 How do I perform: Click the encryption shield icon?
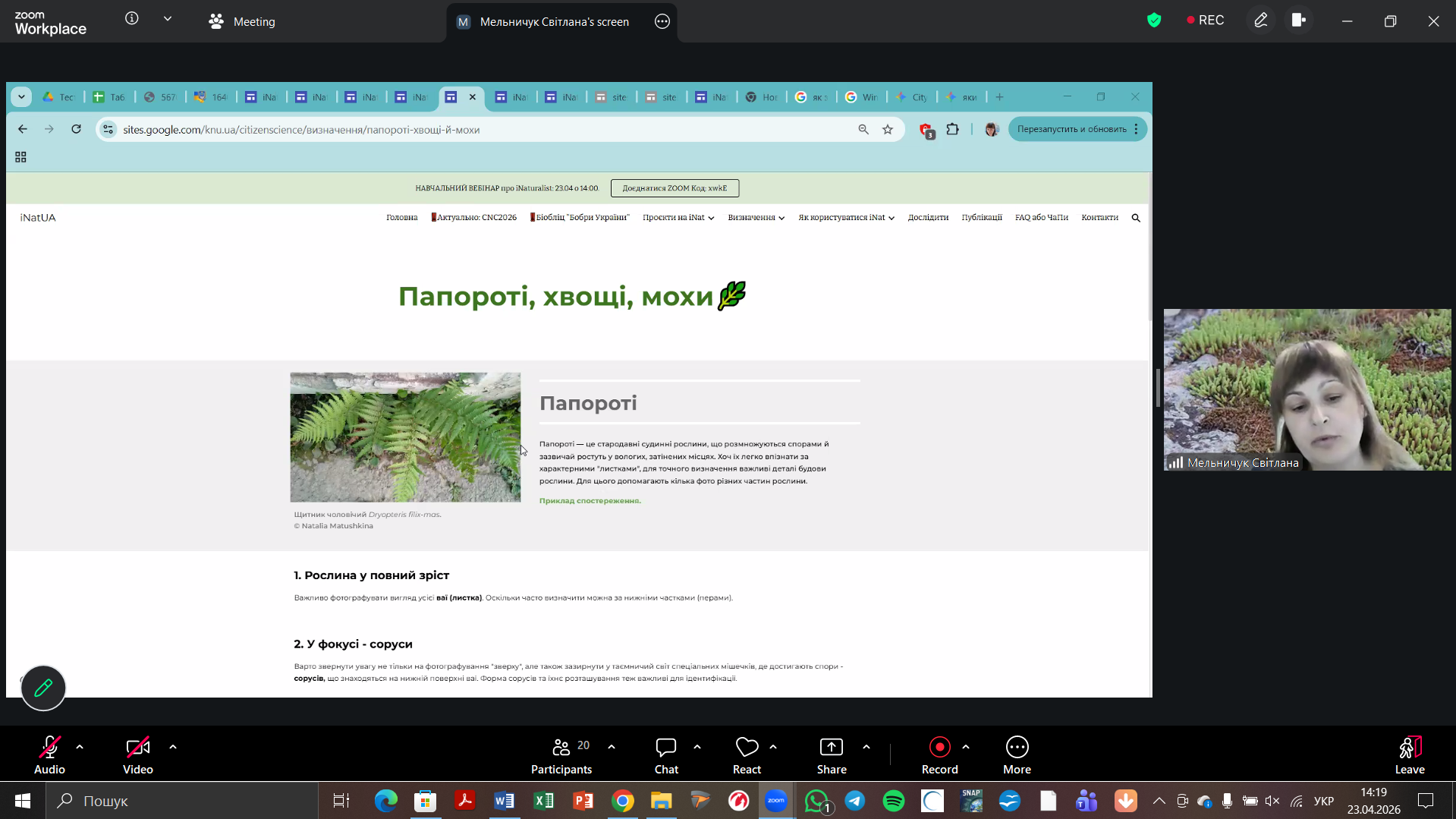point(1154,20)
